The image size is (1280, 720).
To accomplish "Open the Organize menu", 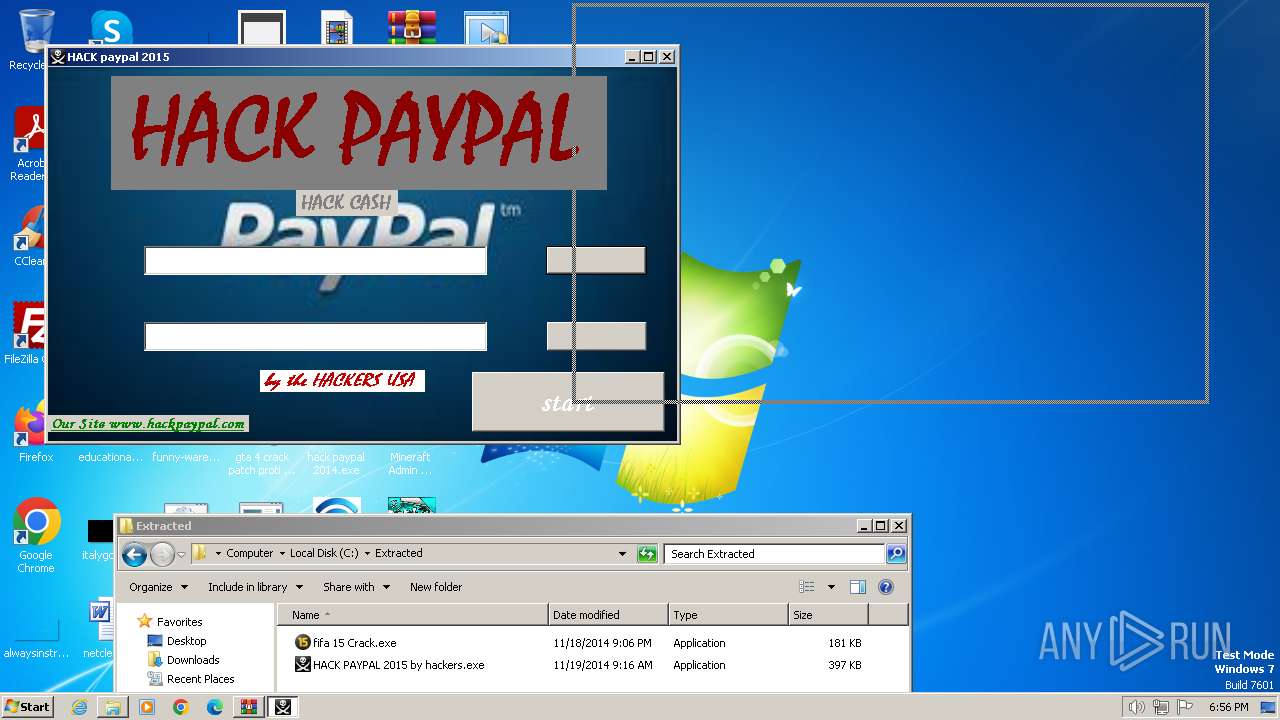I will (x=158, y=587).
